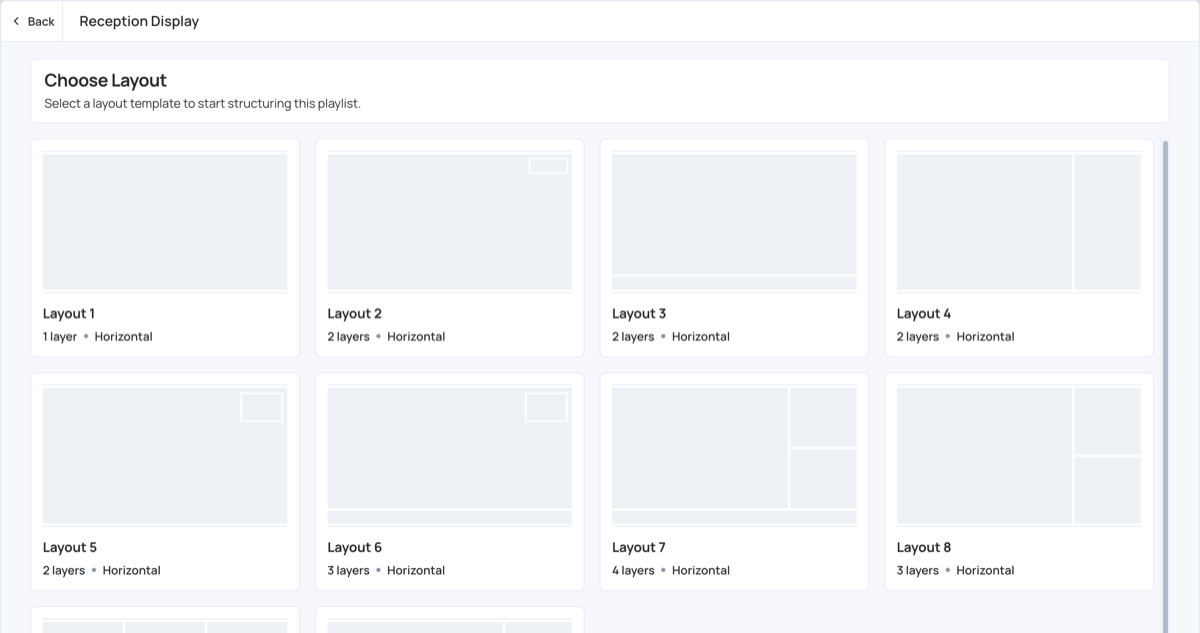
Task: Click the Layout 8 title text
Action: coord(924,547)
